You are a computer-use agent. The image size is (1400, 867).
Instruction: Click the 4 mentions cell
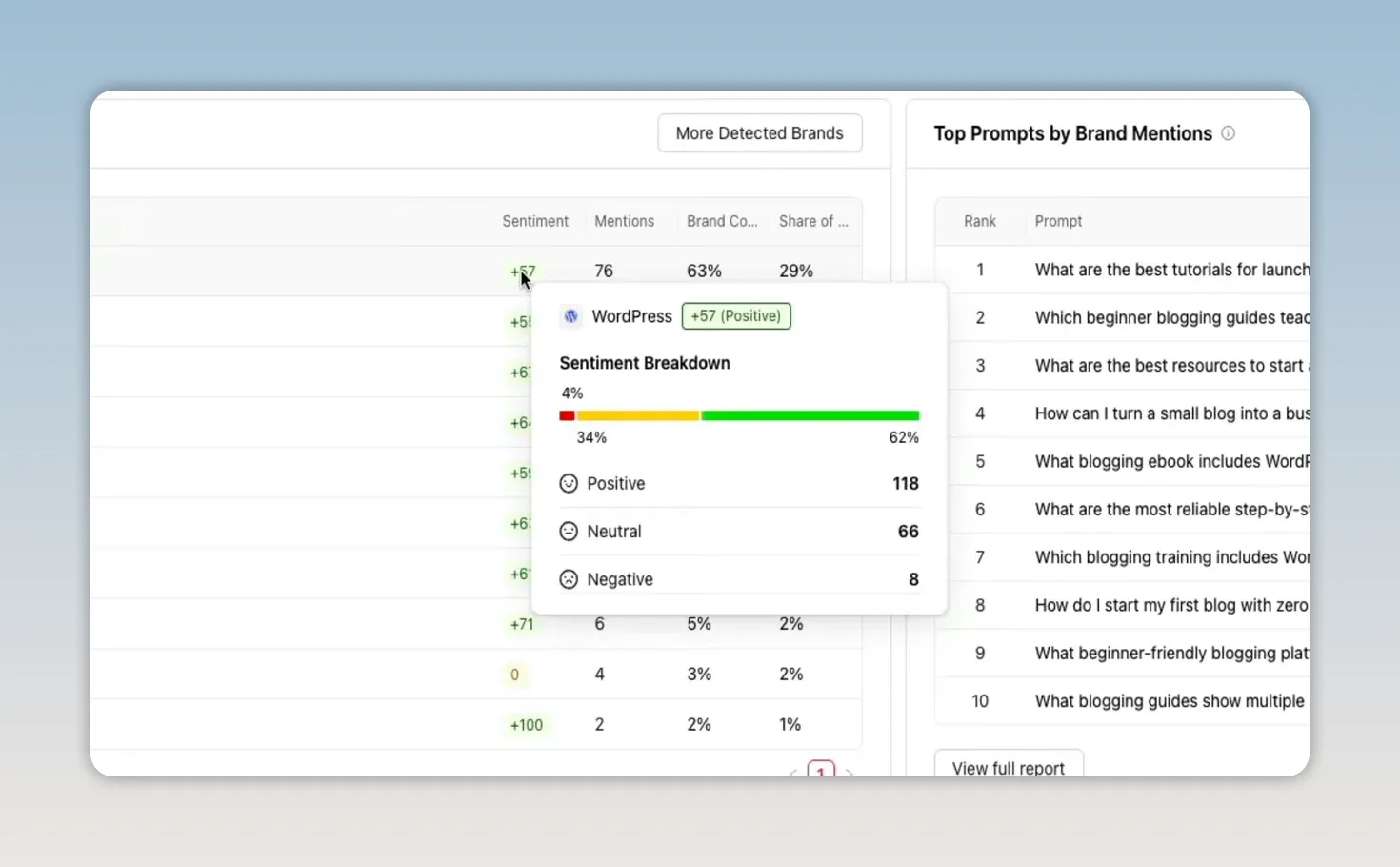[x=599, y=674]
